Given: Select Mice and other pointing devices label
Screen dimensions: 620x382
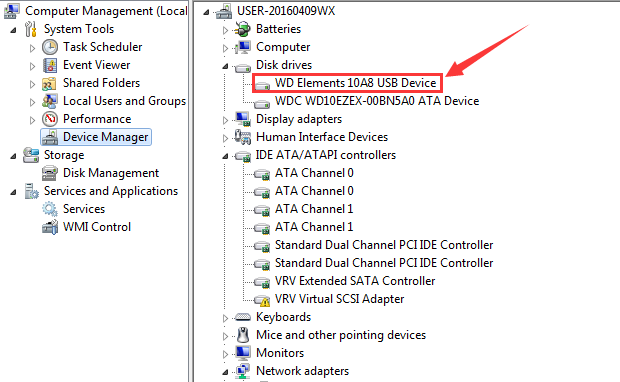Looking at the screenshot, I should 341,335.
